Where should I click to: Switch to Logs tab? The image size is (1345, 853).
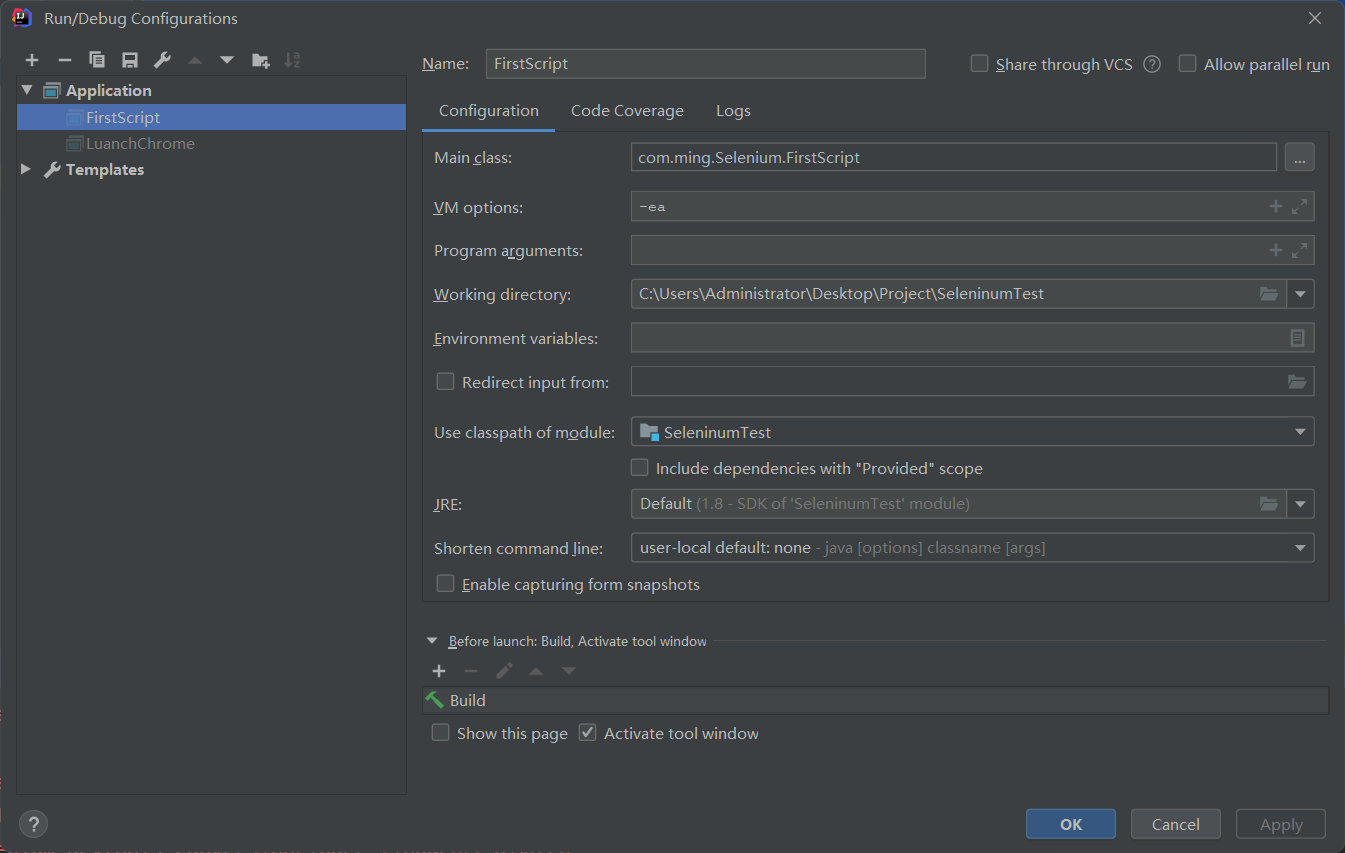(x=733, y=111)
